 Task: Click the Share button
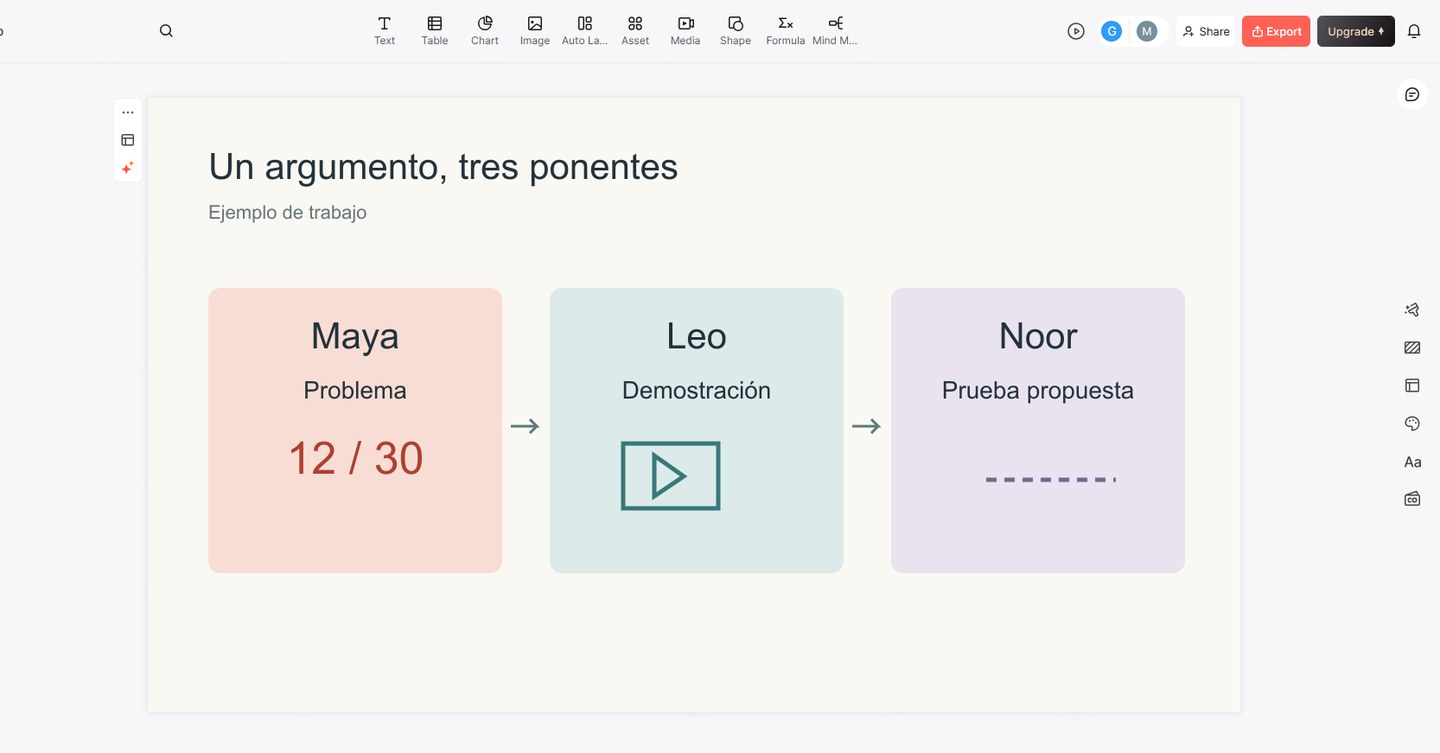[1206, 31]
